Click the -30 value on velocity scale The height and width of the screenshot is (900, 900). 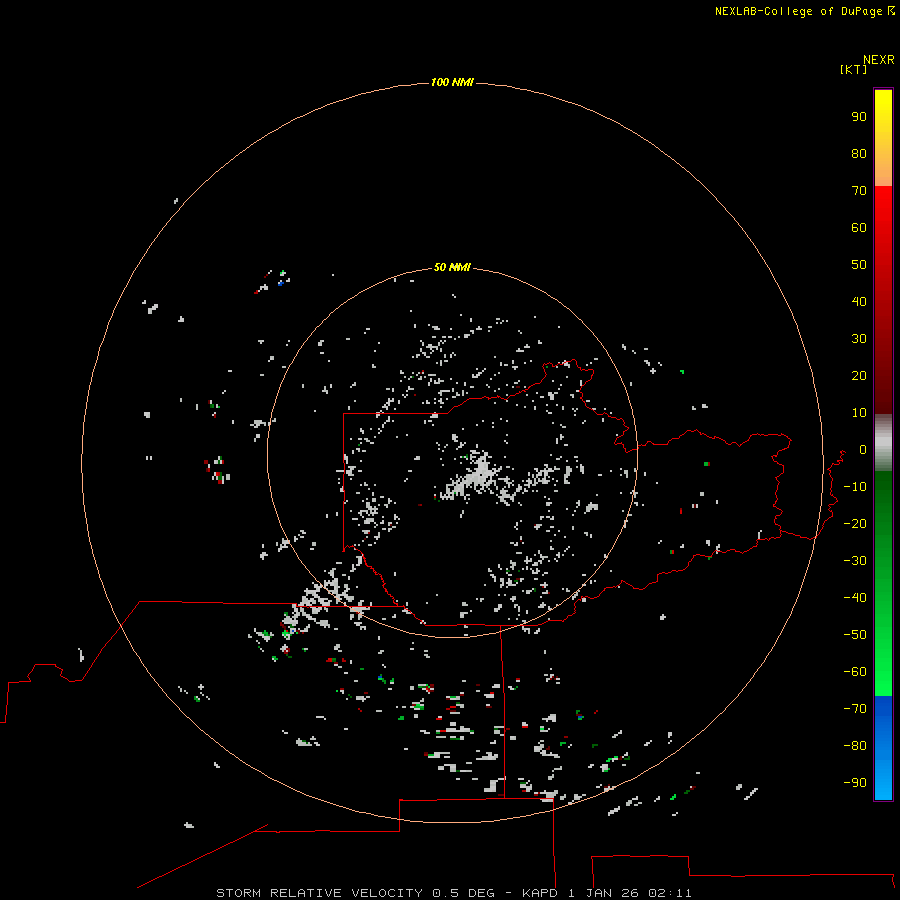(855, 561)
